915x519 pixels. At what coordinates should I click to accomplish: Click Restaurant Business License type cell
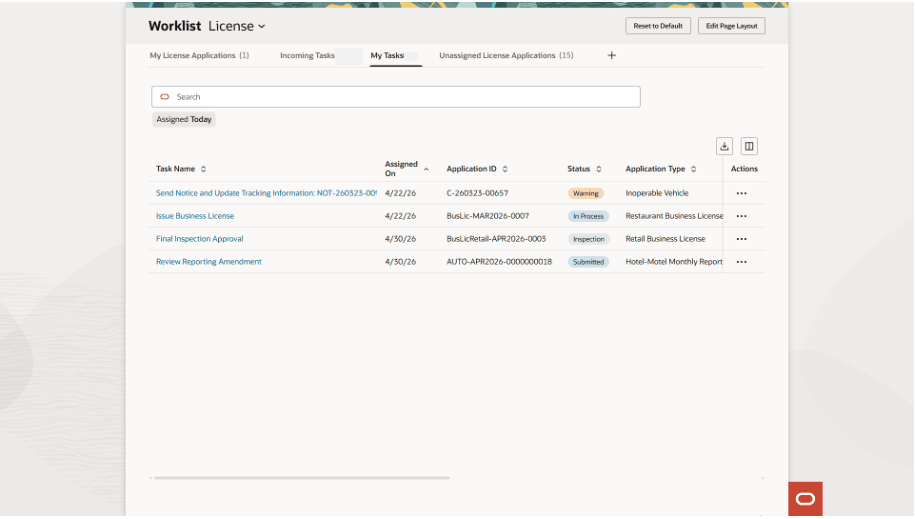pyautogui.click(x=674, y=216)
